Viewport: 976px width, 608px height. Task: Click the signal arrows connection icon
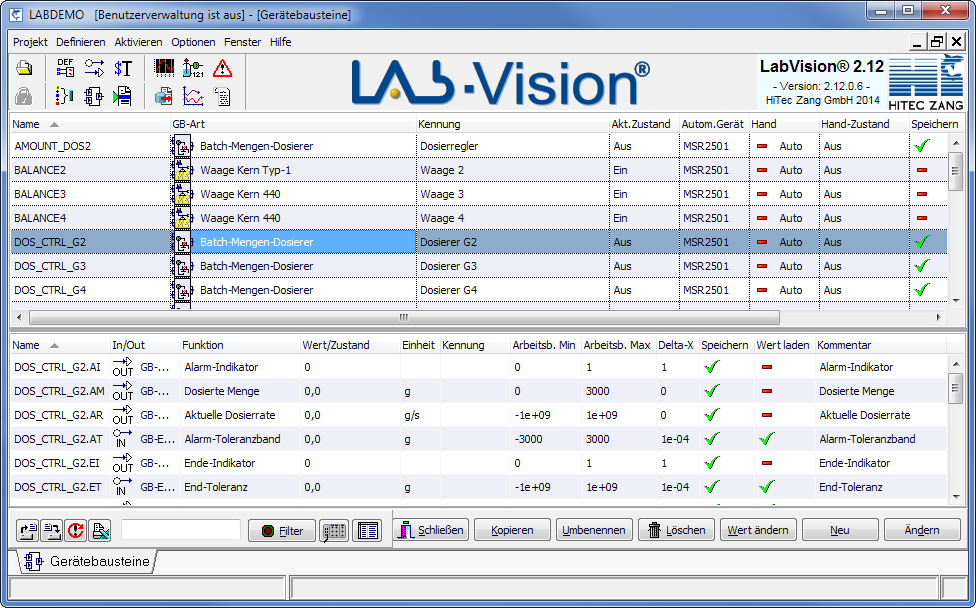pyautogui.click(x=94, y=68)
